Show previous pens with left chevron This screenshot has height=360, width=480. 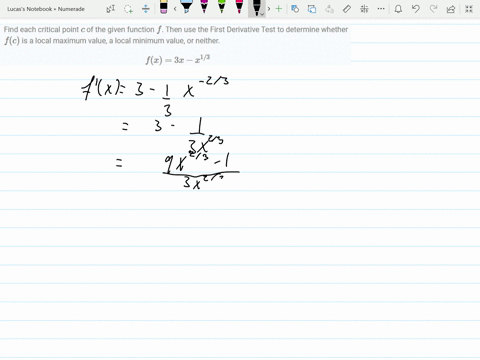click(175, 9)
